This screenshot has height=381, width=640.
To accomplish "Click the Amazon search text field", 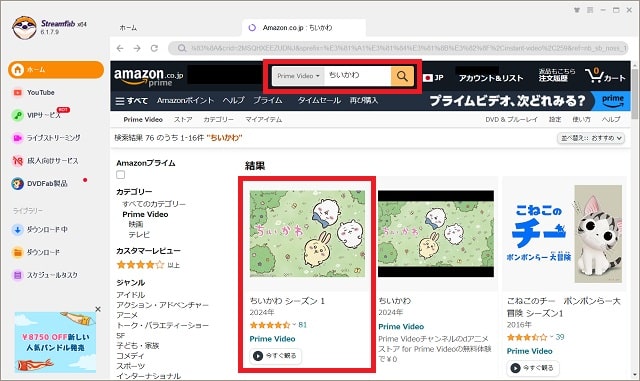I will coord(358,76).
